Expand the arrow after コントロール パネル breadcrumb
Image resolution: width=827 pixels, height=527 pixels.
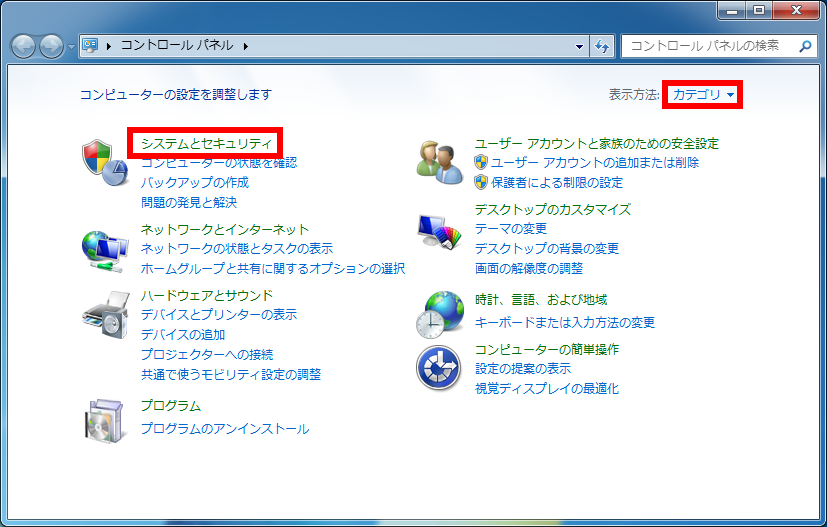(246, 46)
